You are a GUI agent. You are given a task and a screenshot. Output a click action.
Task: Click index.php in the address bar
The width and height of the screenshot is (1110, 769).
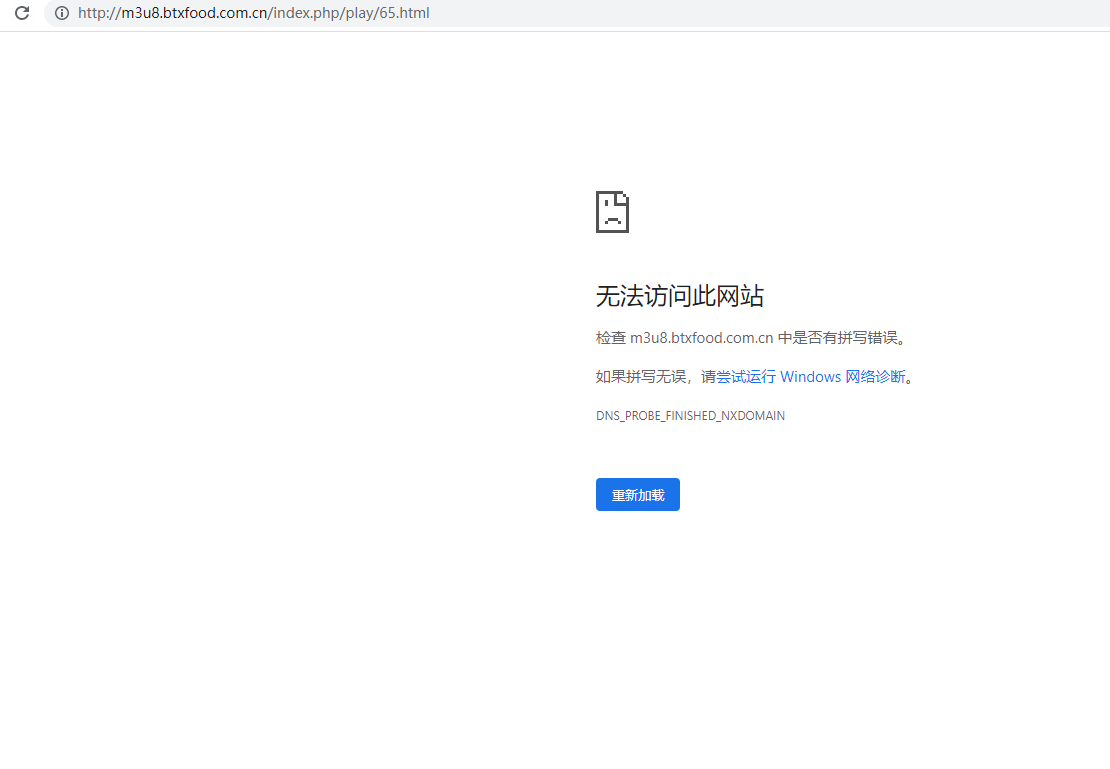pos(305,13)
